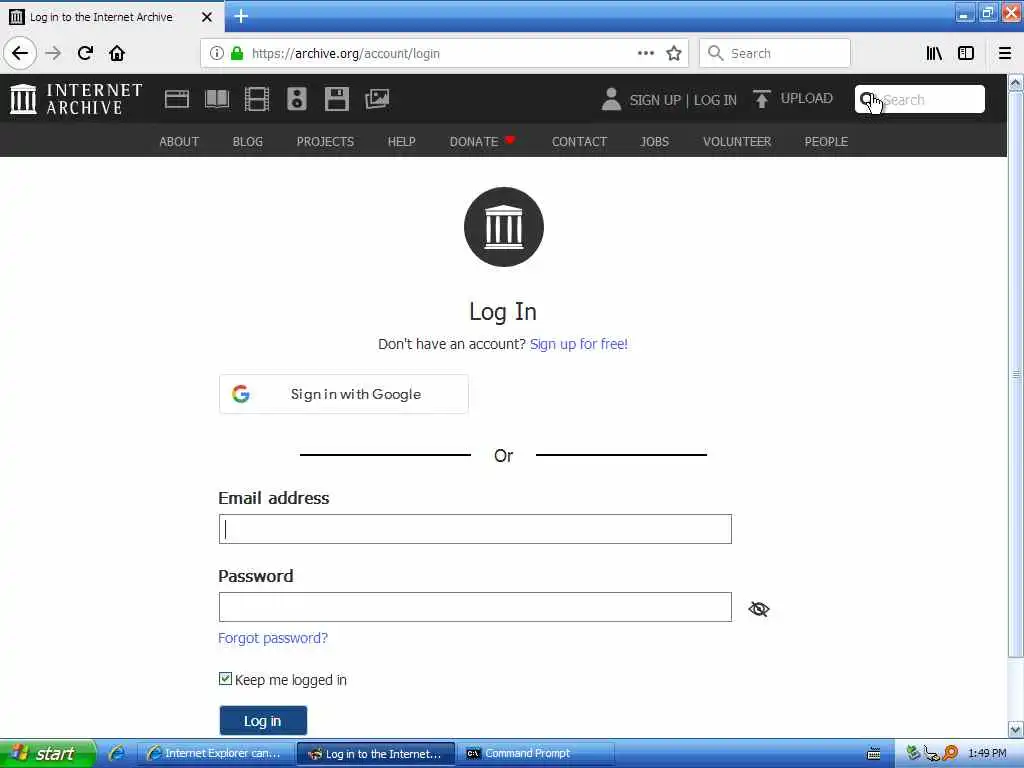The image size is (1024, 768).
Task: Click the UPLOAD button in header
Action: tap(793, 99)
